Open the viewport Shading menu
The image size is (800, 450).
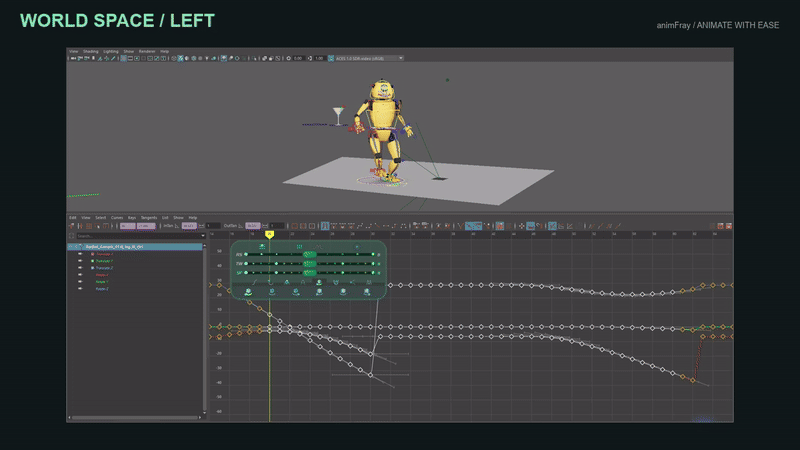pos(90,52)
